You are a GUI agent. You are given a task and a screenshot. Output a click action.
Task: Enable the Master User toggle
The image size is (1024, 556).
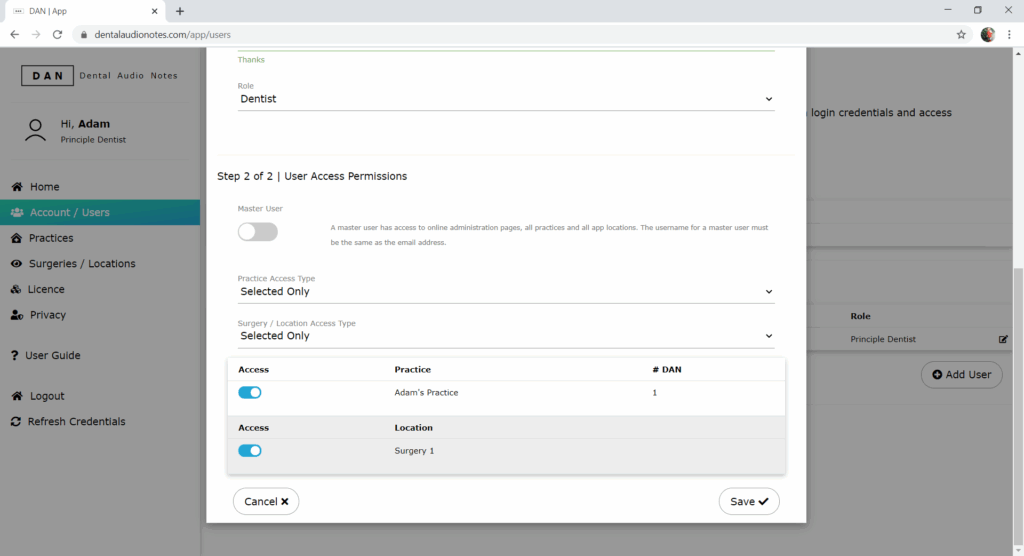pyautogui.click(x=257, y=232)
